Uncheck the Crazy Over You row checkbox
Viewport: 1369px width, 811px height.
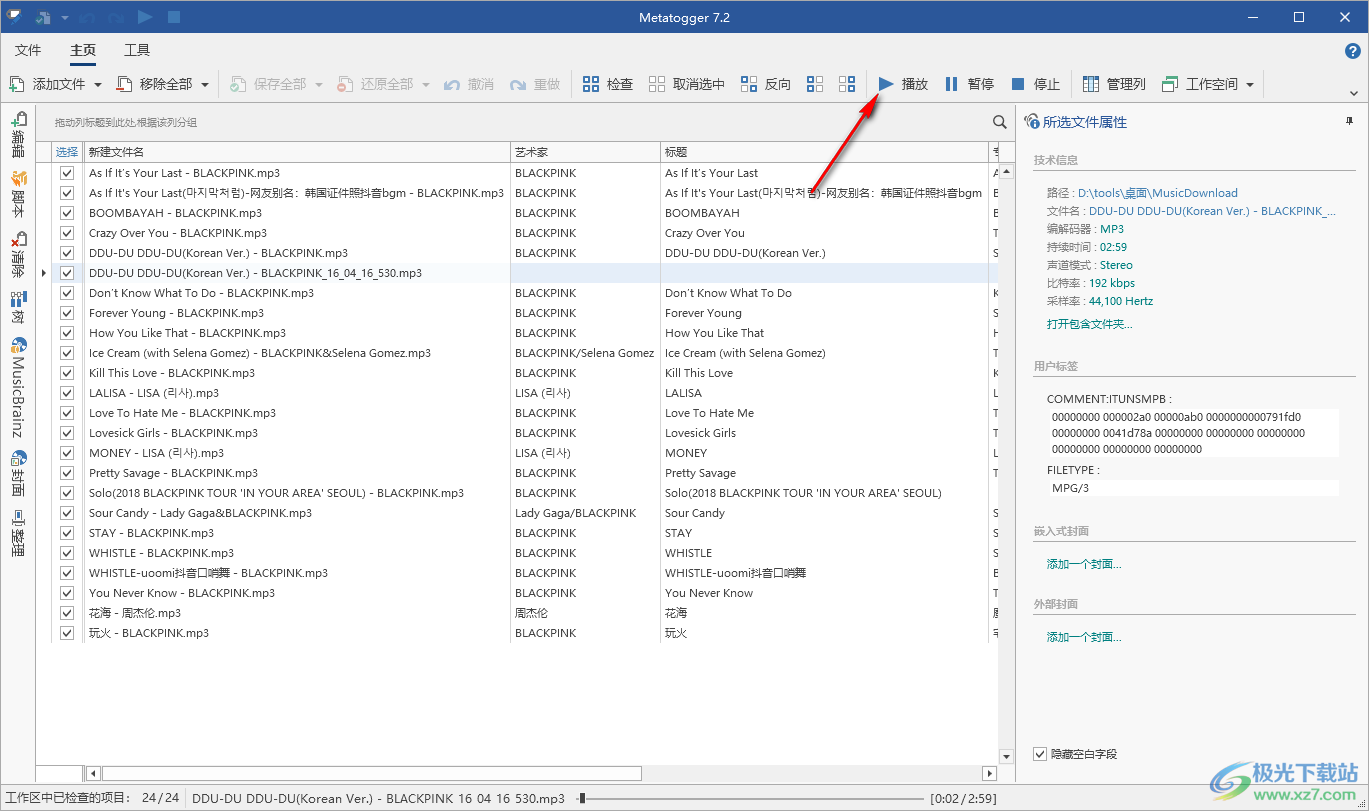[x=67, y=233]
